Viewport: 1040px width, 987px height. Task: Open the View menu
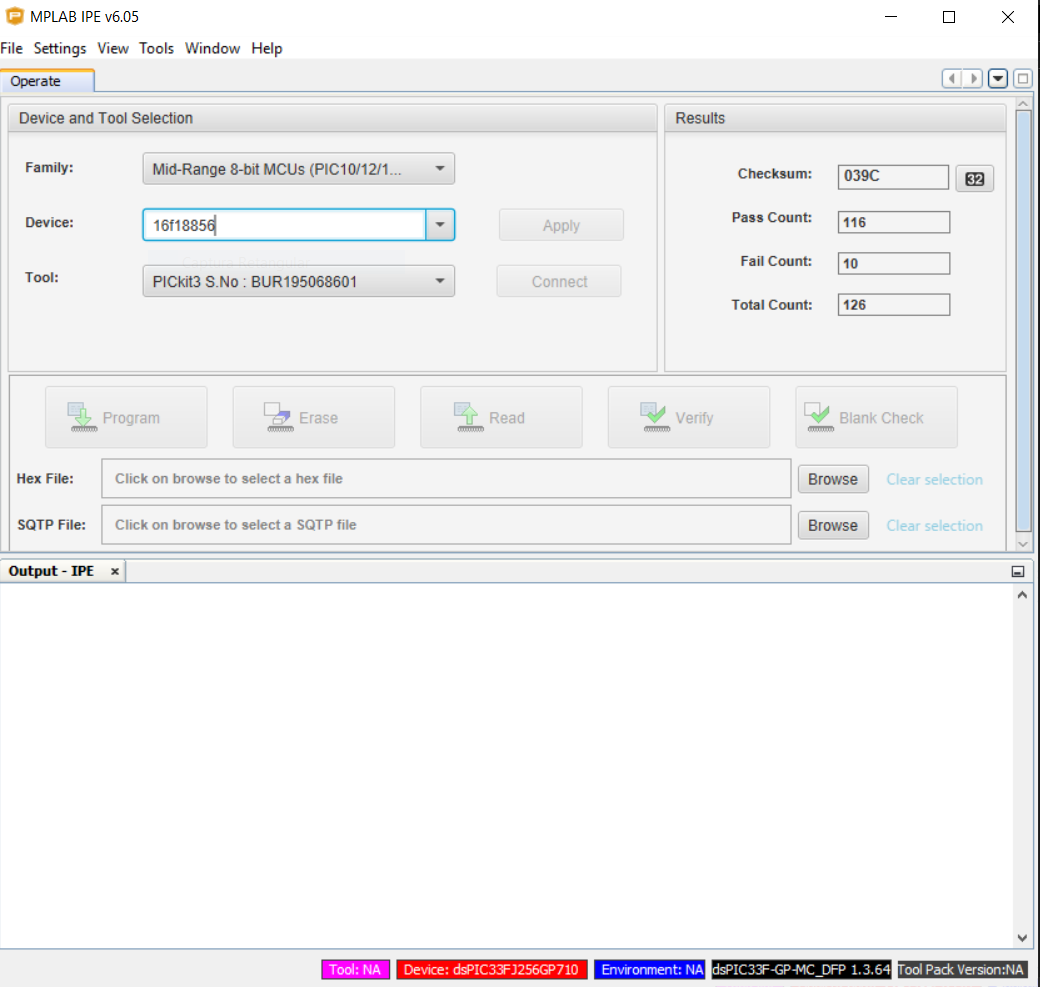(x=113, y=48)
